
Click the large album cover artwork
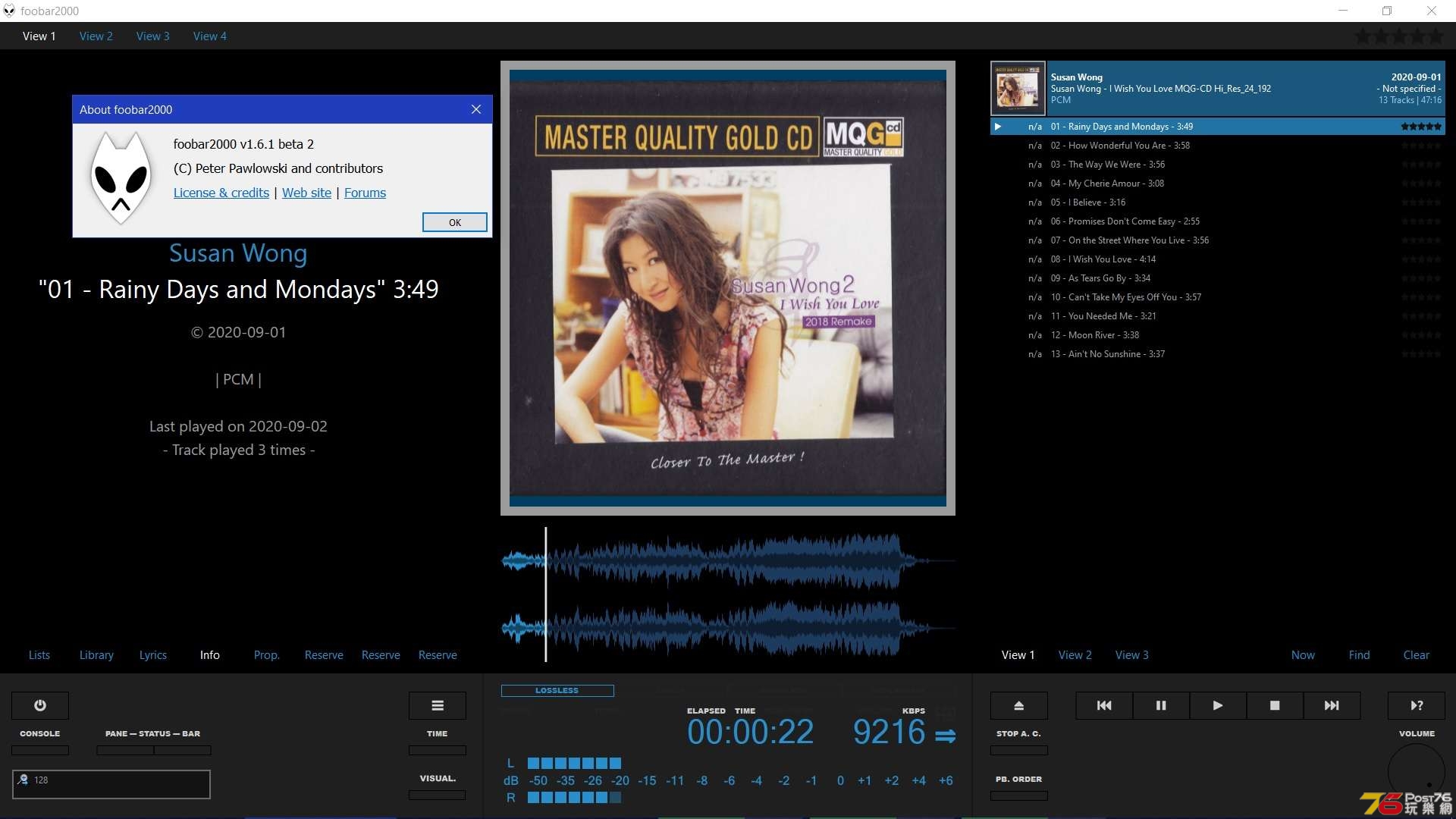[728, 288]
